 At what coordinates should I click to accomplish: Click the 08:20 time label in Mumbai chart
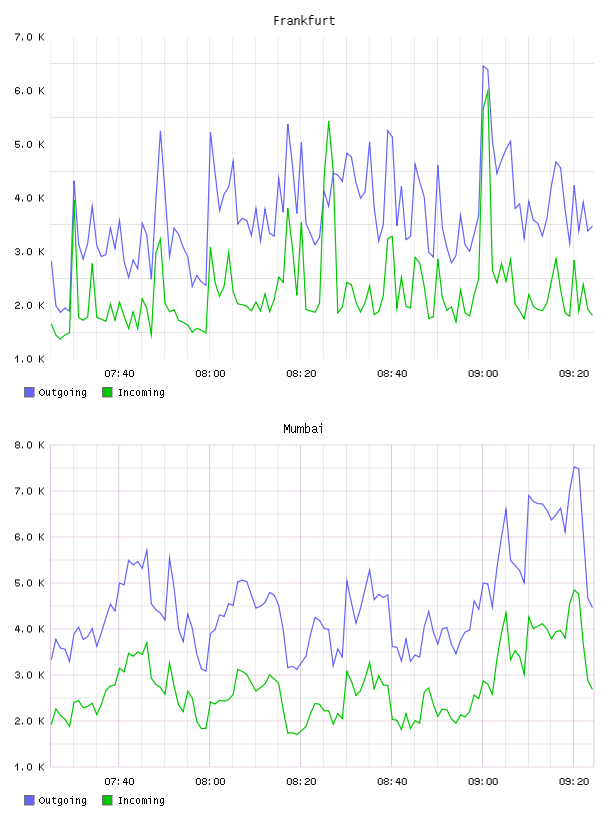[x=301, y=782]
